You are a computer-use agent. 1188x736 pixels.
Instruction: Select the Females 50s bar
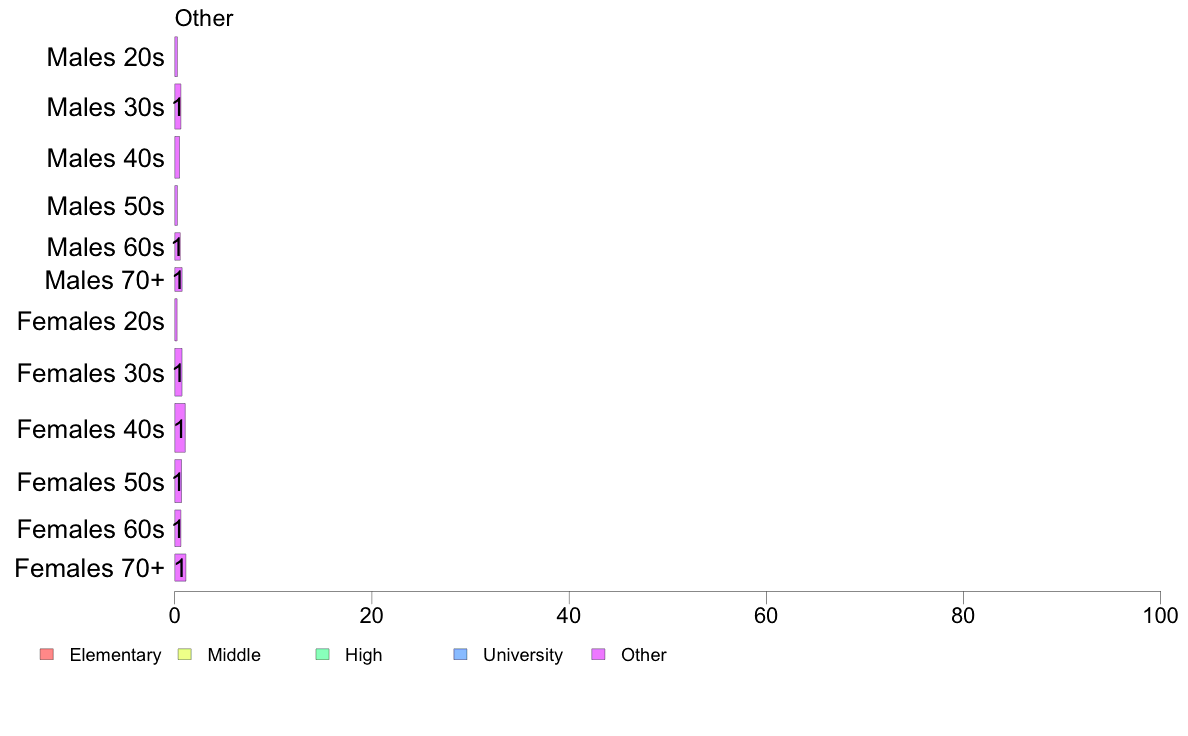click(x=178, y=481)
